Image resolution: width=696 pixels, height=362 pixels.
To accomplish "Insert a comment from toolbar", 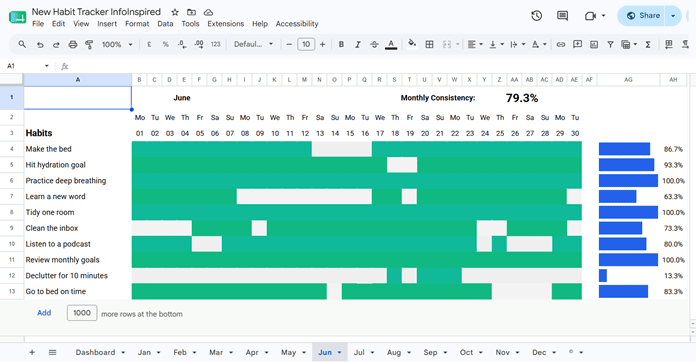I will [577, 44].
